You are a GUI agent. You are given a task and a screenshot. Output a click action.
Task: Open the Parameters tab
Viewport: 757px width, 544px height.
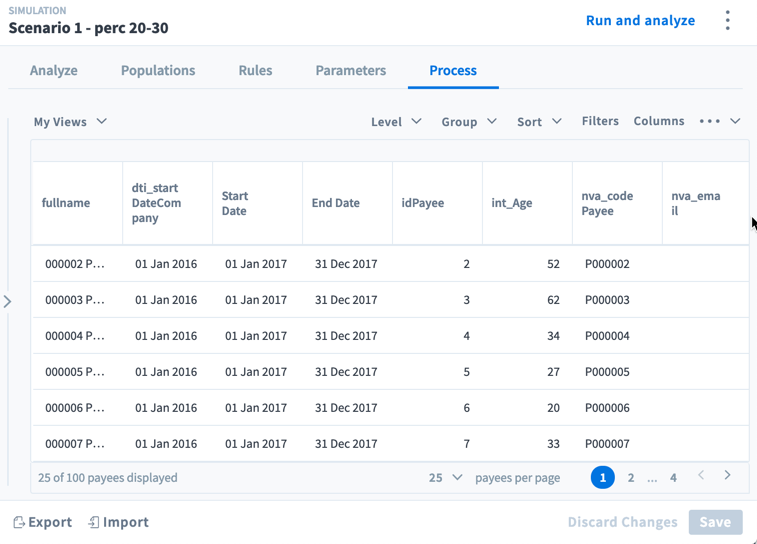click(350, 71)
